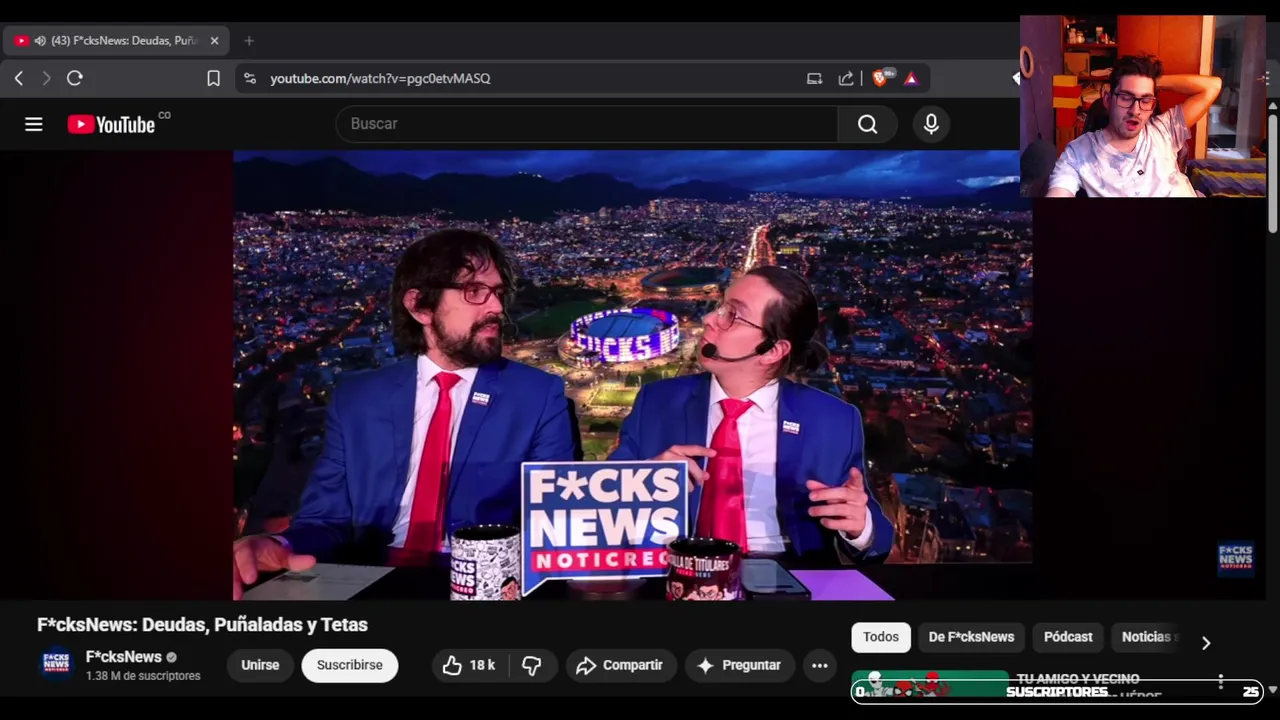Open a new browser tab
Image resolution: width=1280 pixels, height=720 pixels.
249,41
